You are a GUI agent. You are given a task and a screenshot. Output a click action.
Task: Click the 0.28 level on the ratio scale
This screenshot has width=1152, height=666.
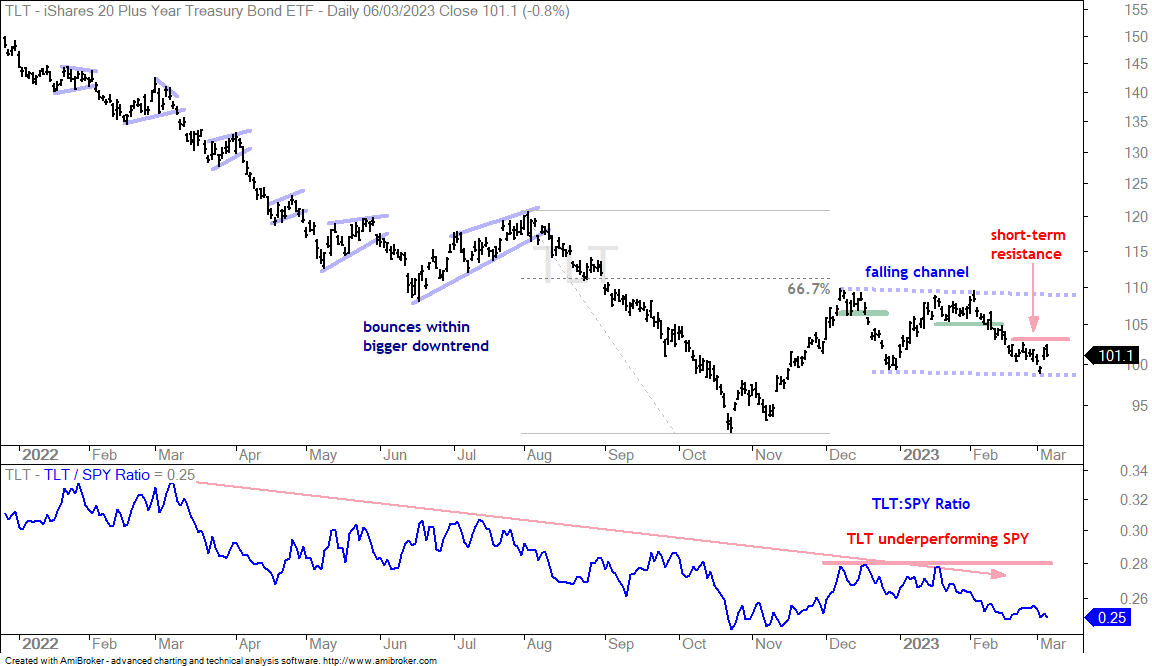pos(1133,564)
